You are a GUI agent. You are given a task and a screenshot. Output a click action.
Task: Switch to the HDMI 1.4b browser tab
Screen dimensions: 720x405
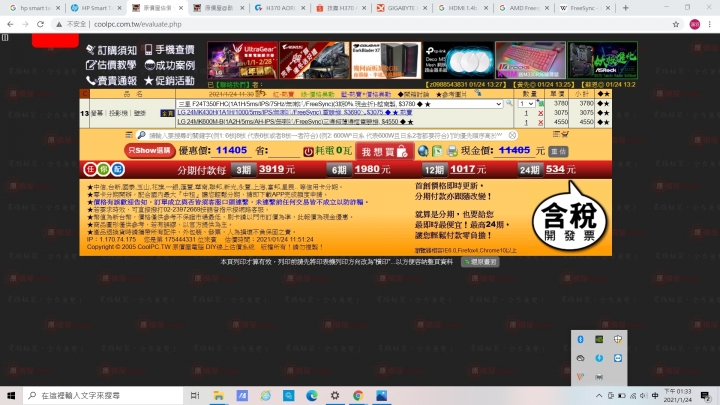pos(463,8)
